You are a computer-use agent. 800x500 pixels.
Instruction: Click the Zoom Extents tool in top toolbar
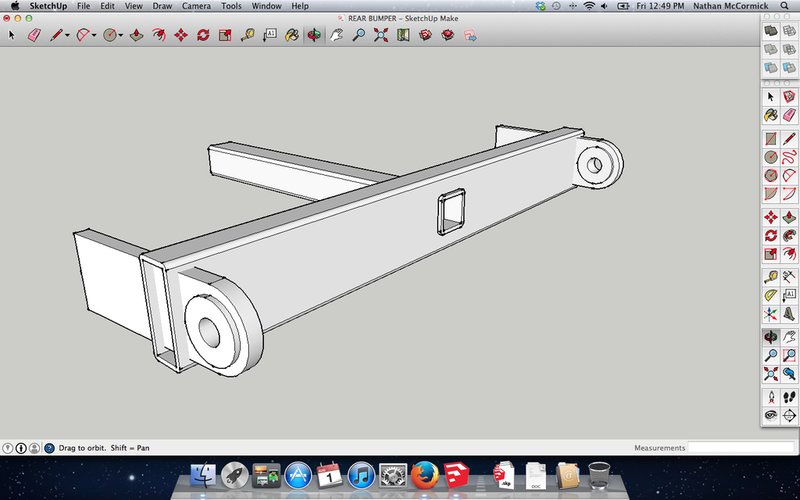381,35
